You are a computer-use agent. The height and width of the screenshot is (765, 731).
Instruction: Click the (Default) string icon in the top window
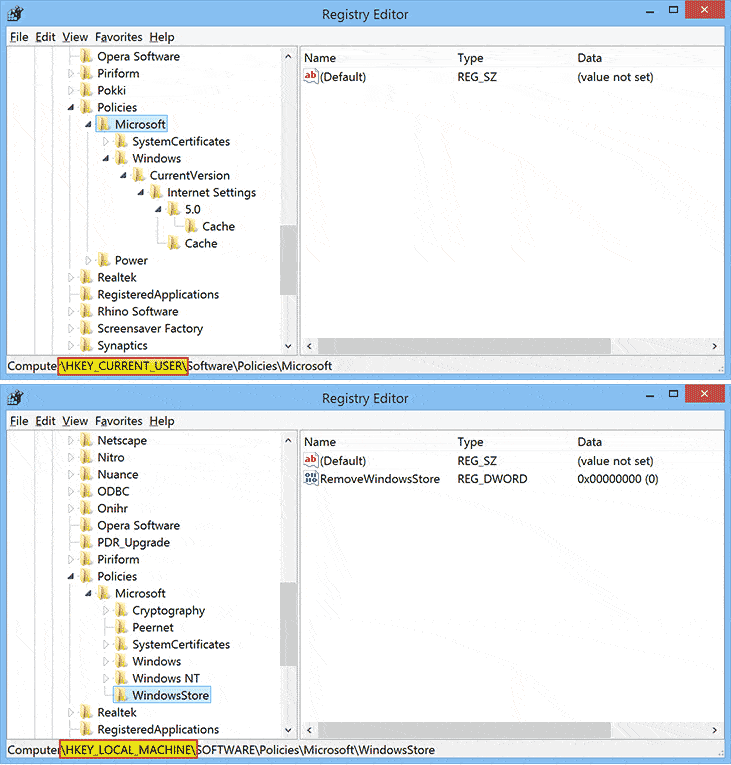[311, 77]
